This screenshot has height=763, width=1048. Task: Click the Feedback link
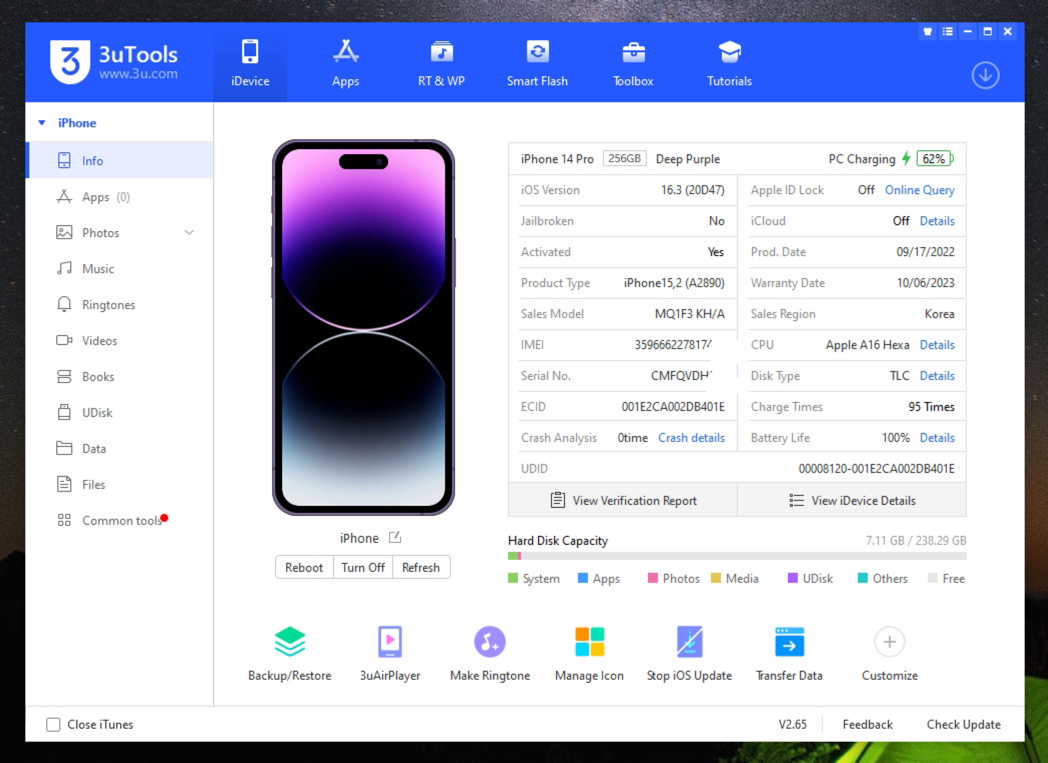point(867,724)
